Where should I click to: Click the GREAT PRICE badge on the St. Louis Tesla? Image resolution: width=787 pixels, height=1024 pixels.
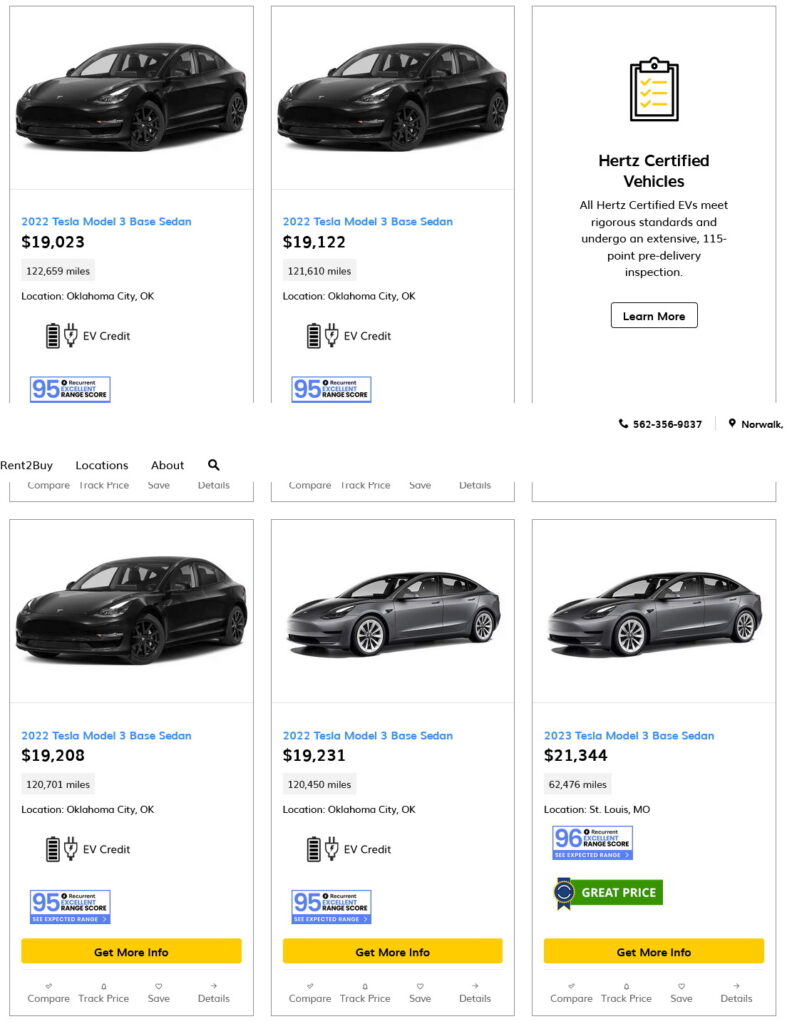[606, 892]
